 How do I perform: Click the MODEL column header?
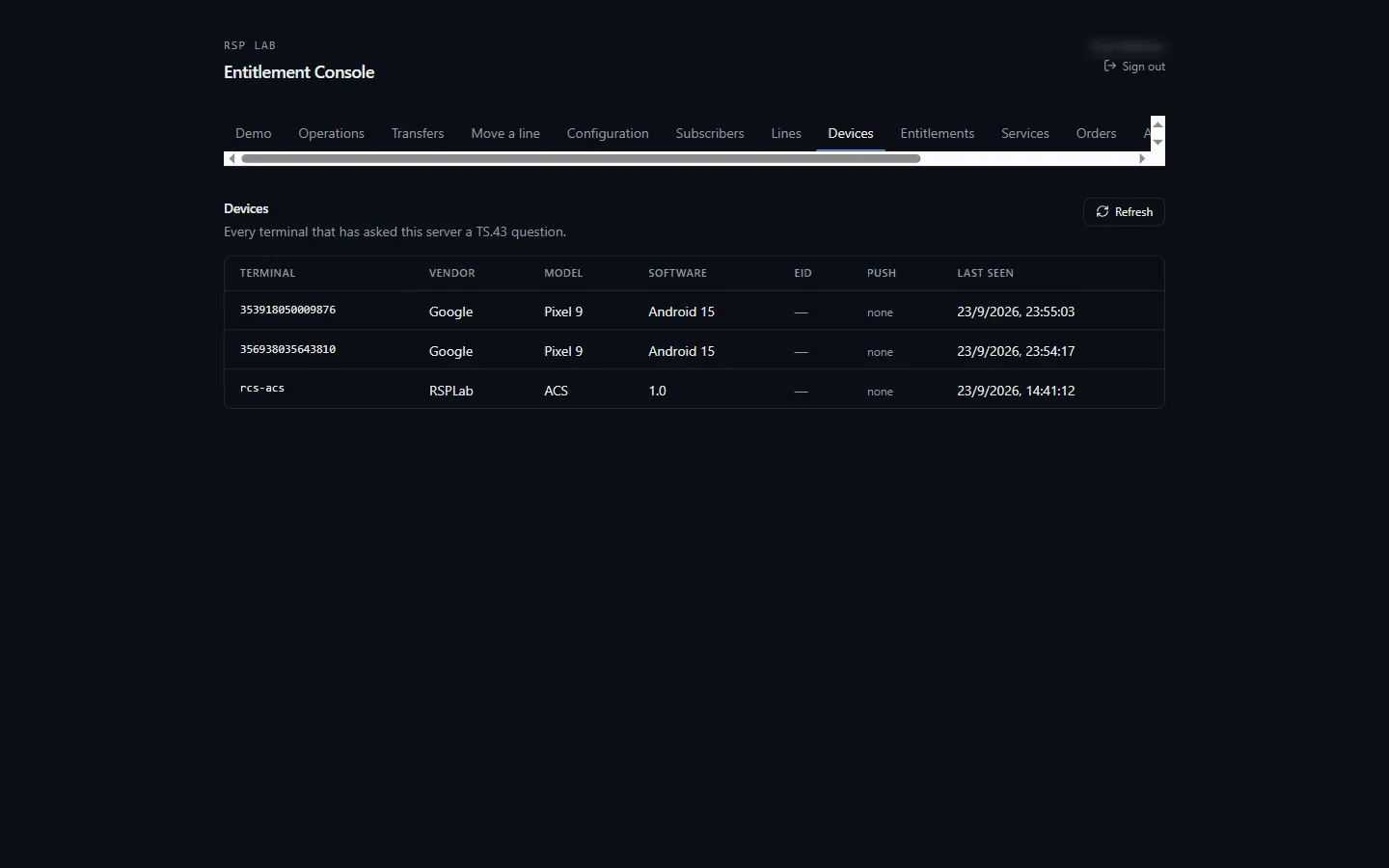point(563,273)
